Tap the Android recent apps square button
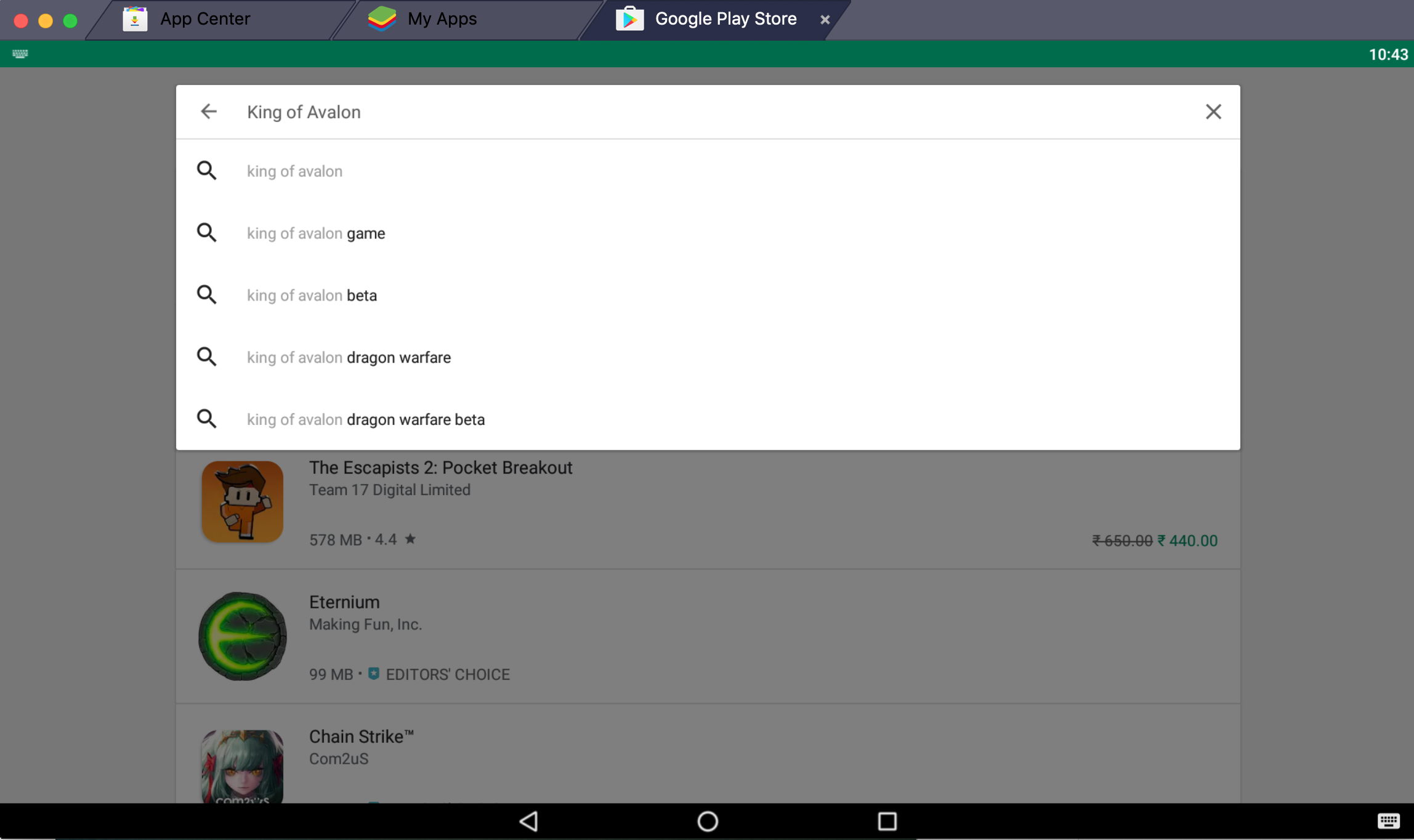 pos(887,821)
